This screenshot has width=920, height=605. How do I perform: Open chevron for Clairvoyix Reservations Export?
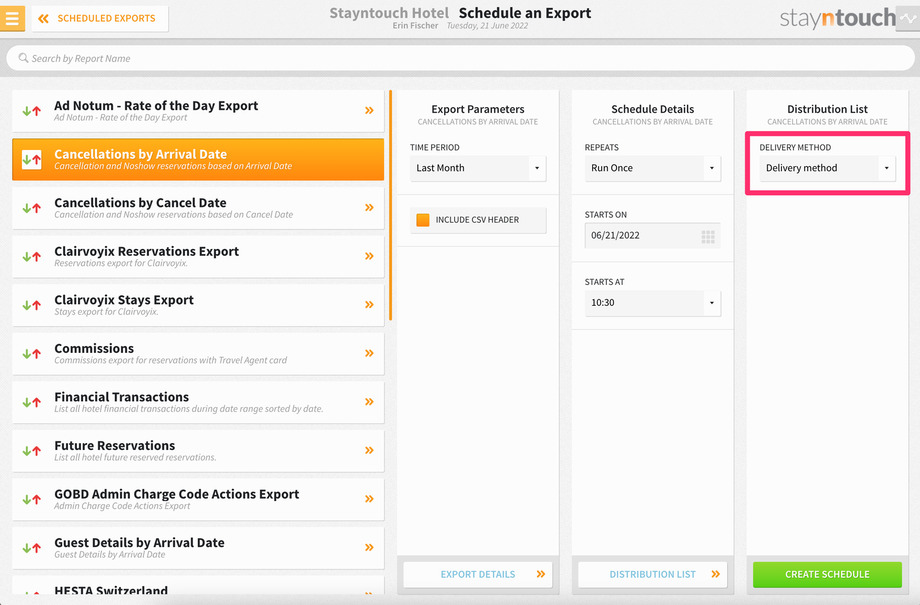(x=369, y=256)
